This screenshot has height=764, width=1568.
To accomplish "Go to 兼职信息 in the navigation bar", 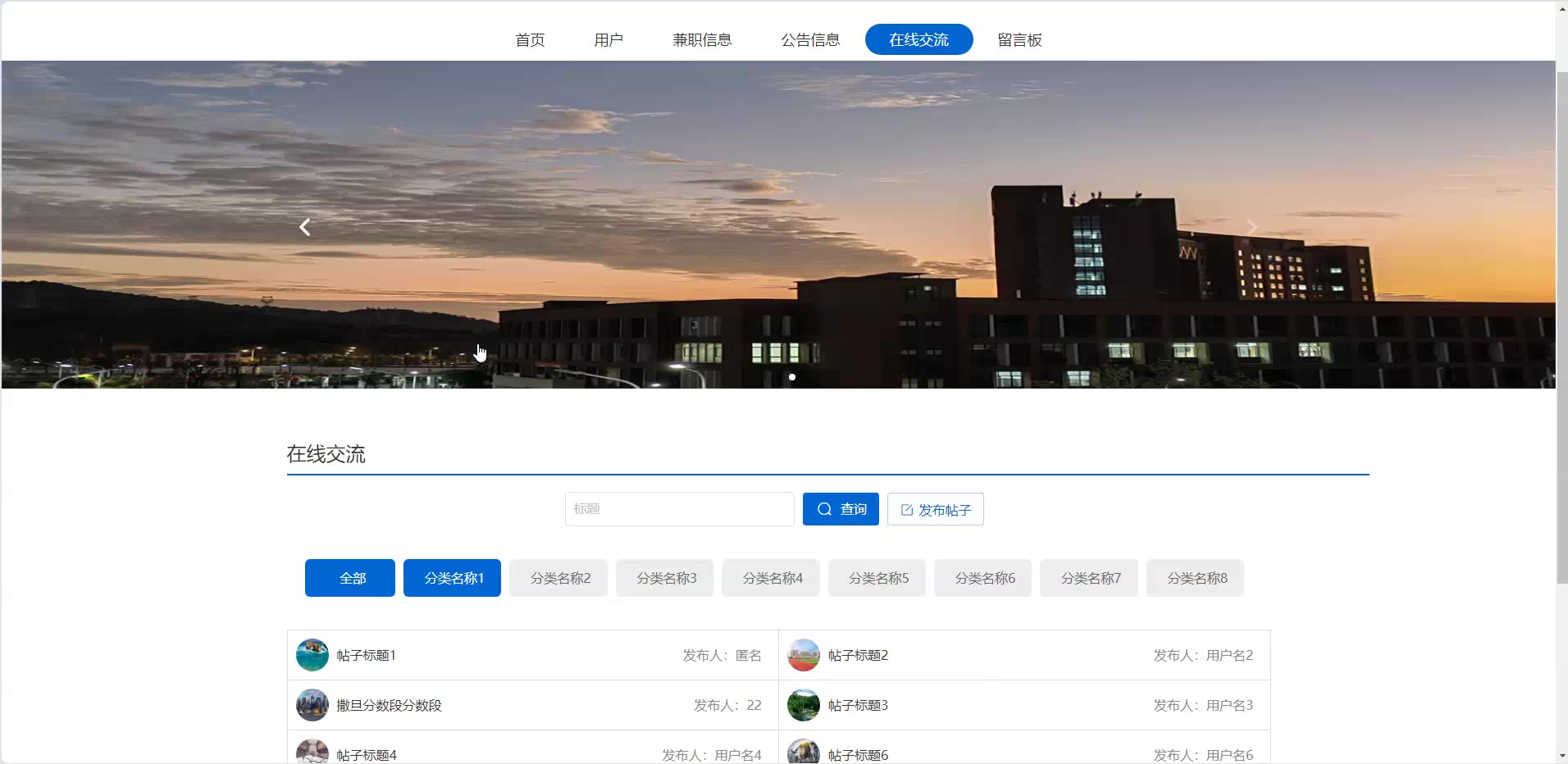I will tap(702, 40).
